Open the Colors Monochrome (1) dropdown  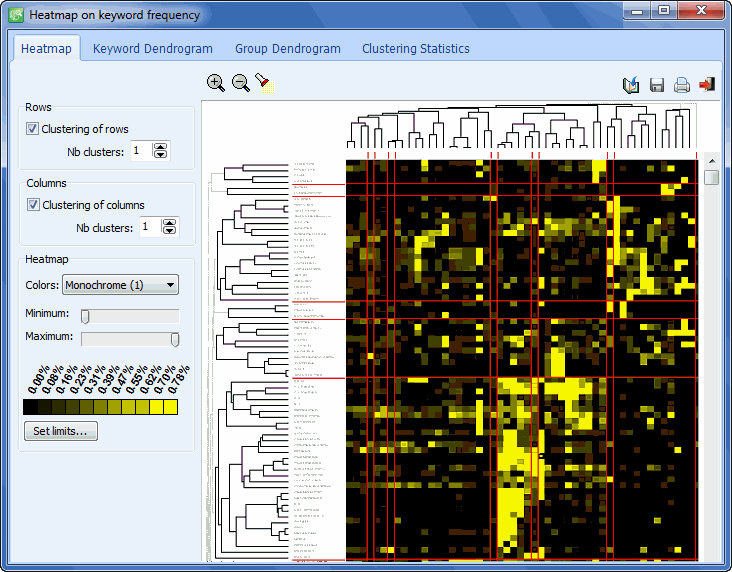click(x=120, y=285)
